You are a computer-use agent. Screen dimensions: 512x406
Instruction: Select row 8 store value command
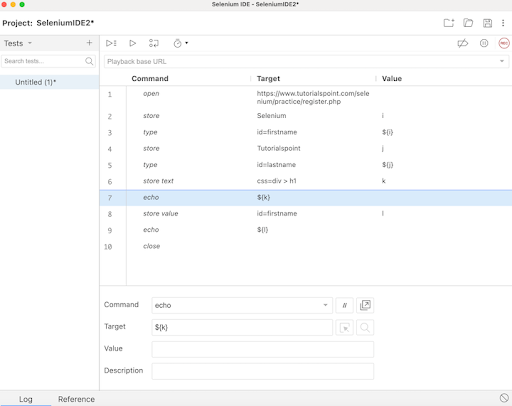click(306, 214)
